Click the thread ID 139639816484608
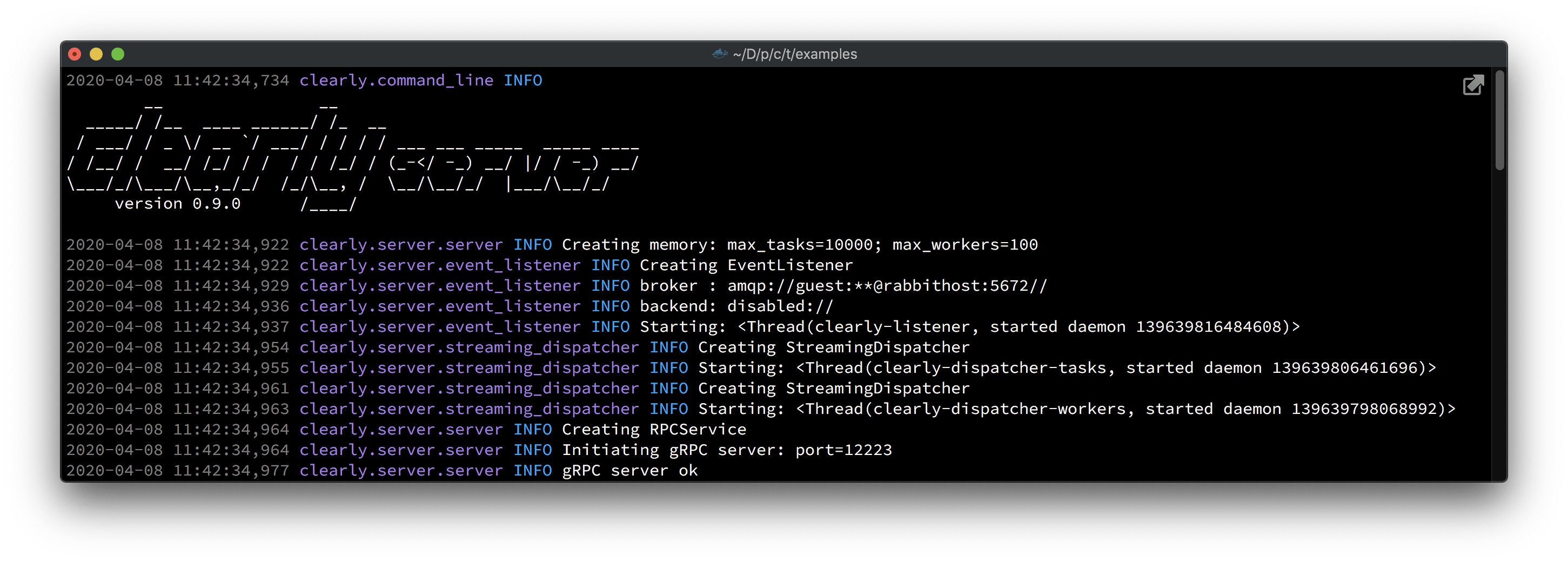Viewport: 1568px width, 562px height. 1209,327
